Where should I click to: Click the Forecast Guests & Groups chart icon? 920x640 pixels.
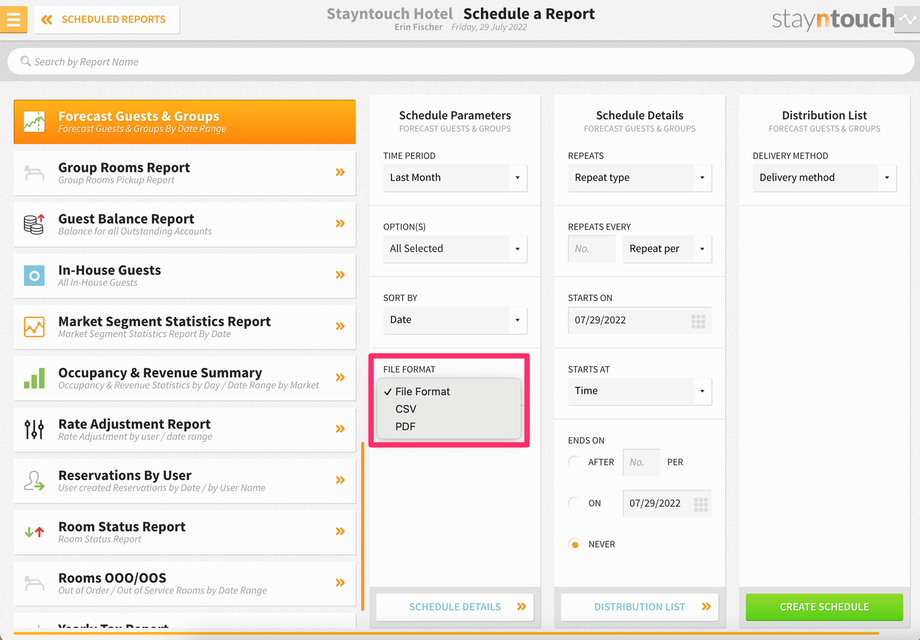click(34, 121)
